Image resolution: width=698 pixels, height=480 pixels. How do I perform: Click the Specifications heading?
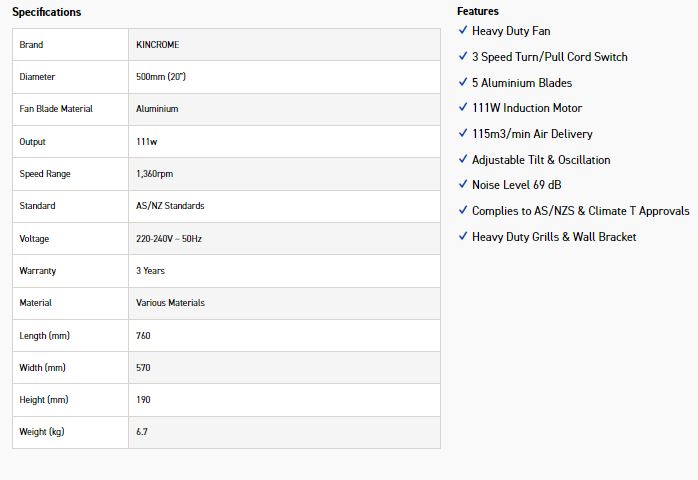tap(47, 12)
